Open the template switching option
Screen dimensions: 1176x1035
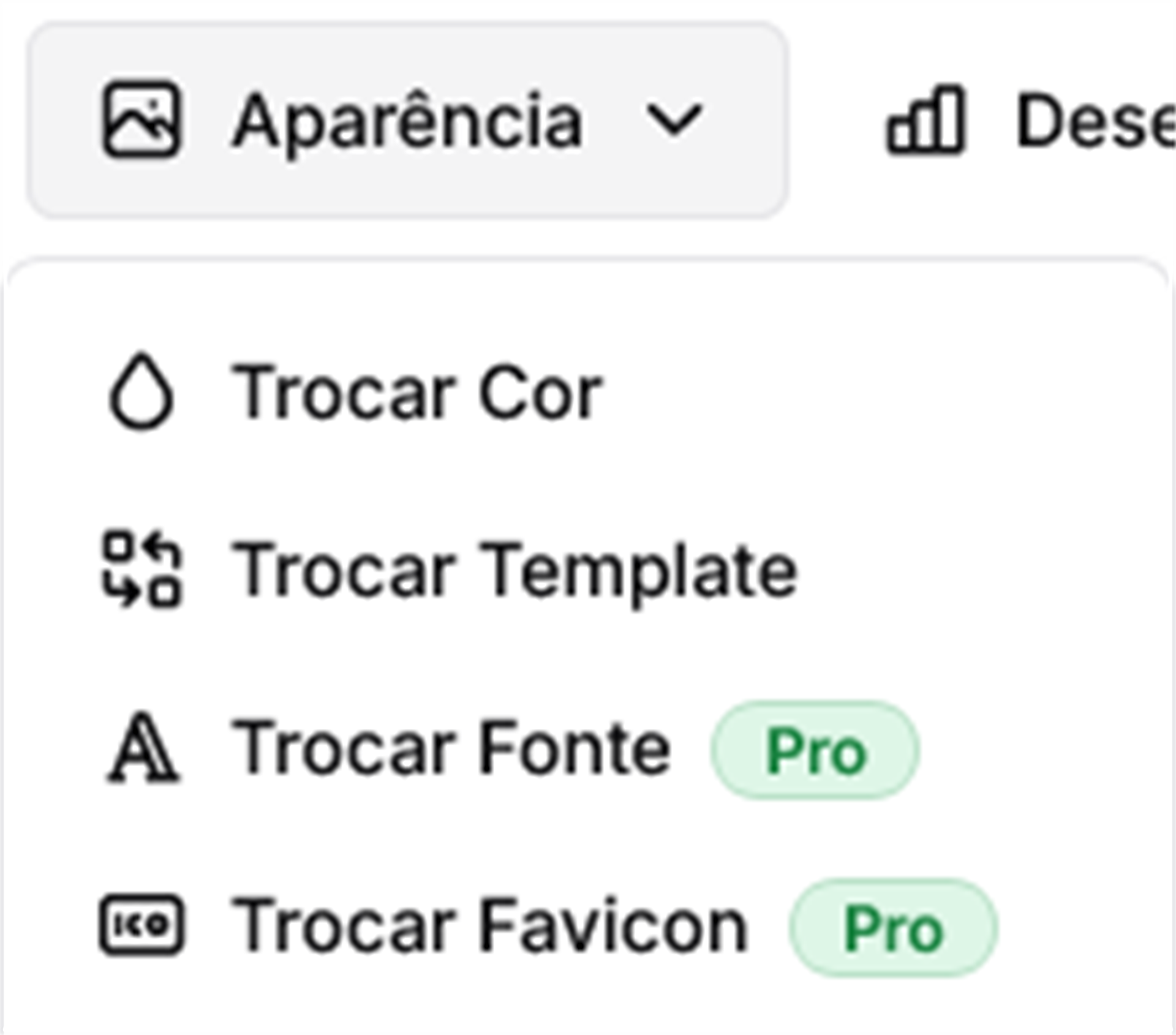[513, 571]
